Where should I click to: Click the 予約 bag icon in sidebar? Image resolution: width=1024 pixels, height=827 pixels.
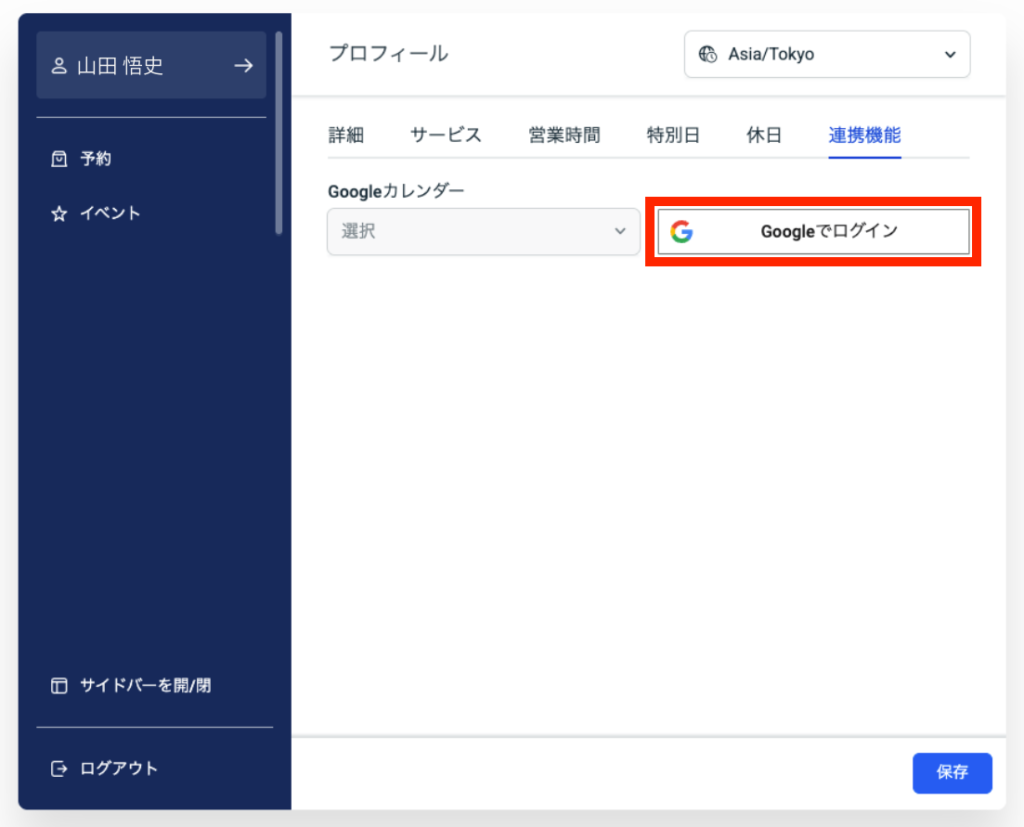coord(59,158)
